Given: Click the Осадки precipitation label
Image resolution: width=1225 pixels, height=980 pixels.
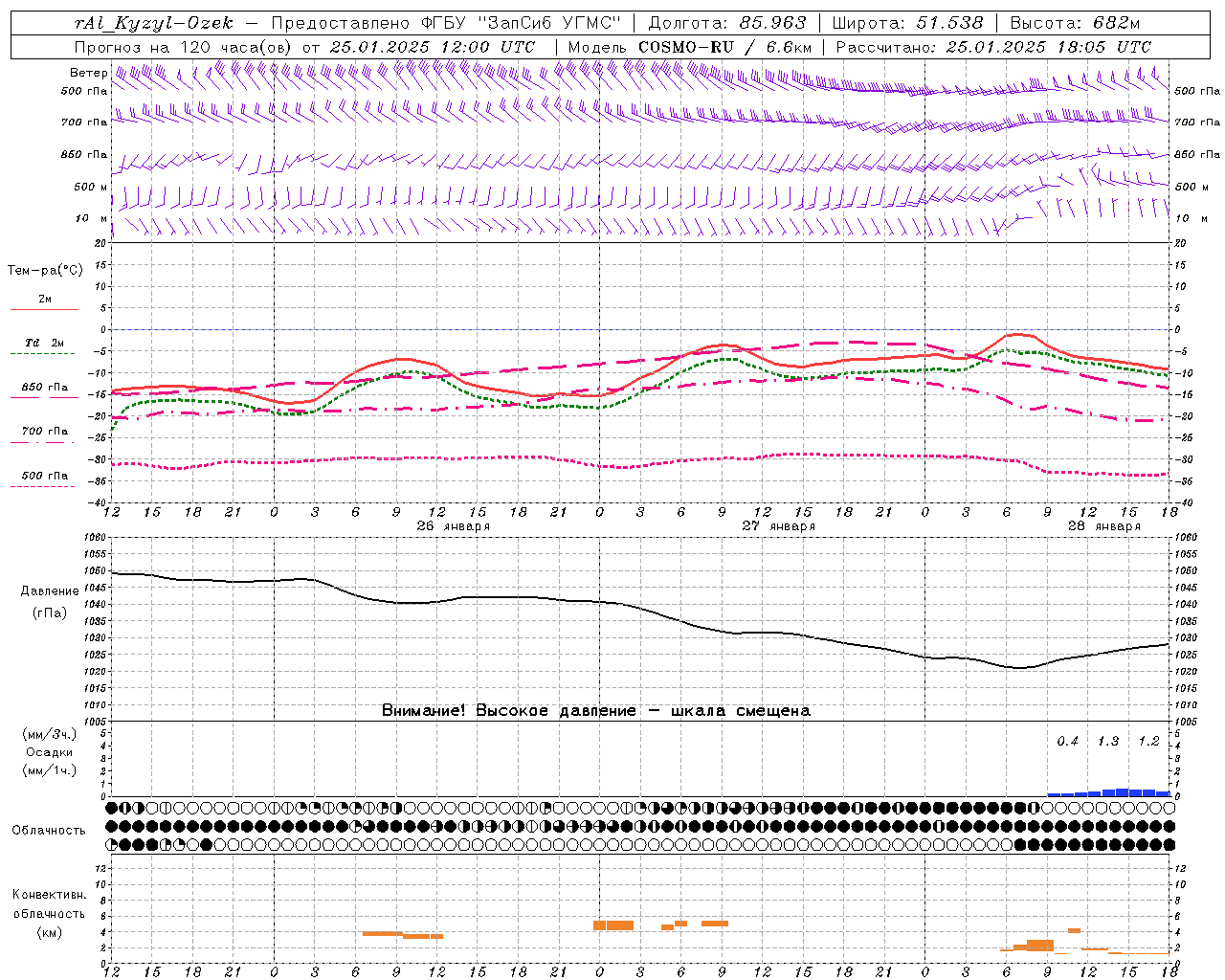Looking at the screenshot, I should pos(50,753).
